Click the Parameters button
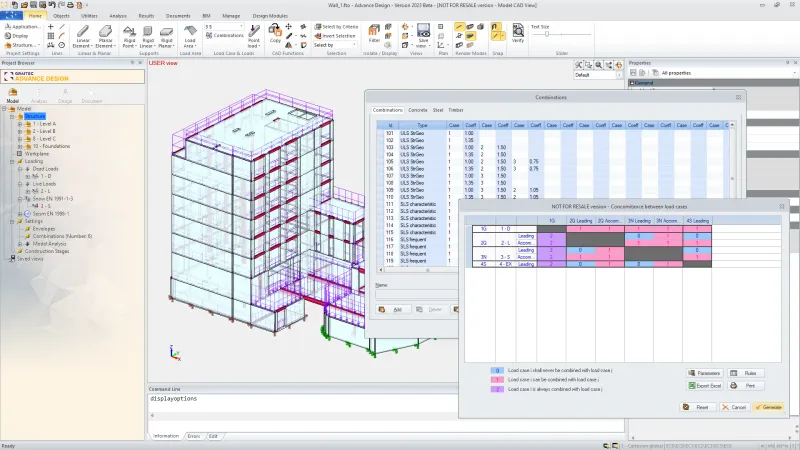 tap(704, 373)
